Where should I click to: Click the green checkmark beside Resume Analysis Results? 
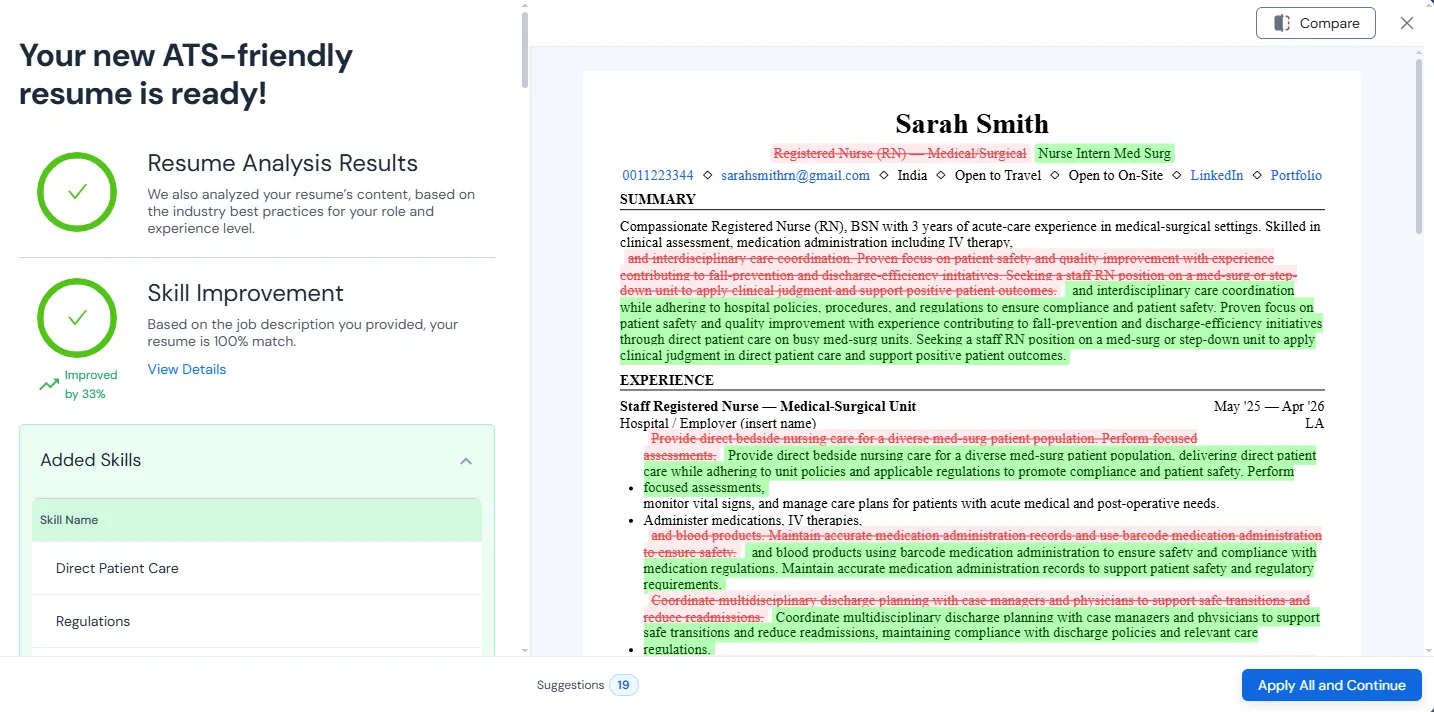tap(77, 191)
